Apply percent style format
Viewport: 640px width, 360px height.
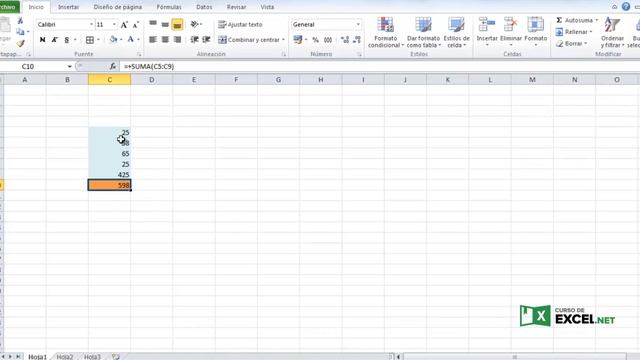tap(315, 40)
